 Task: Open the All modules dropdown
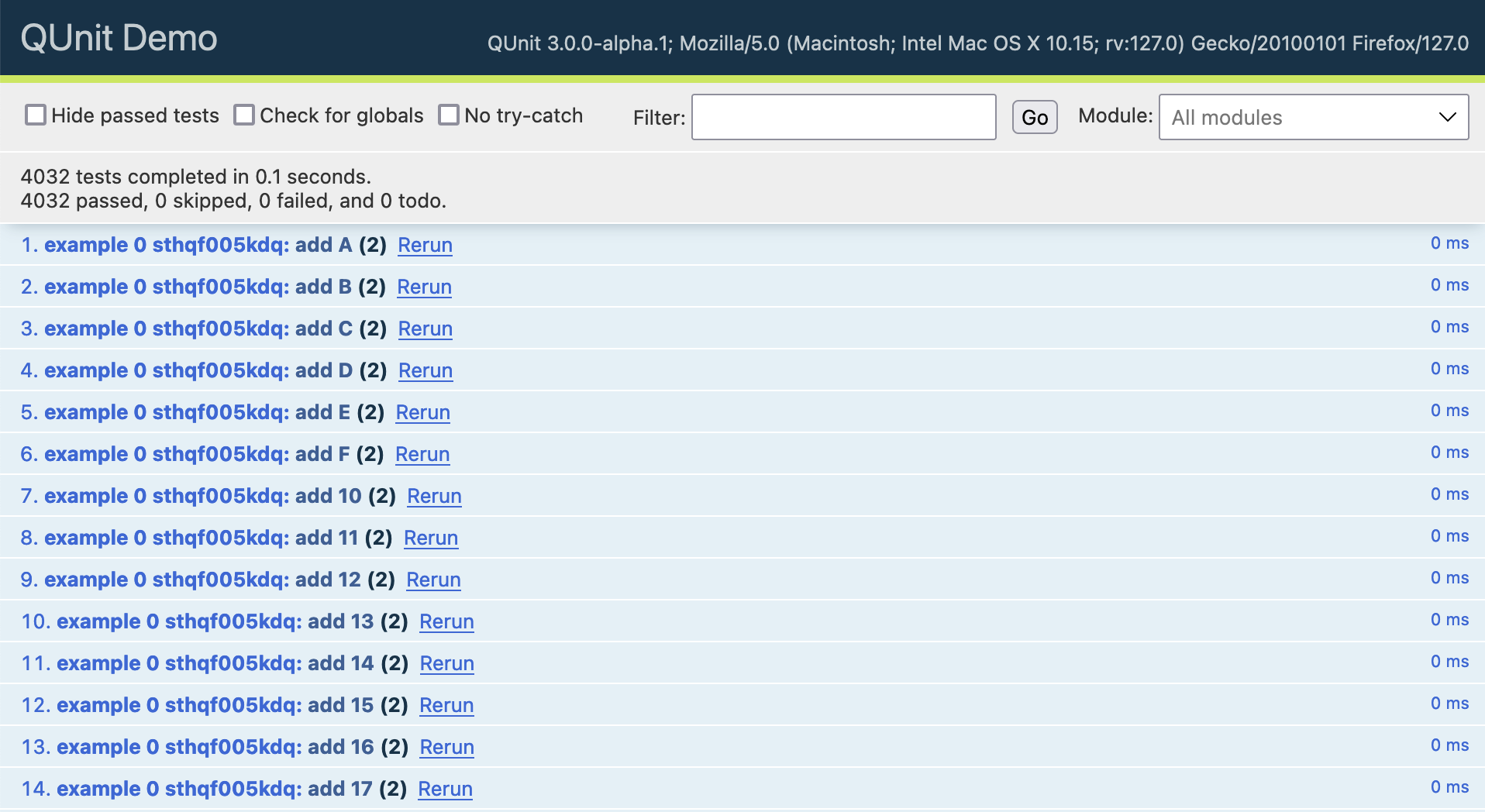coord(1313,117)
